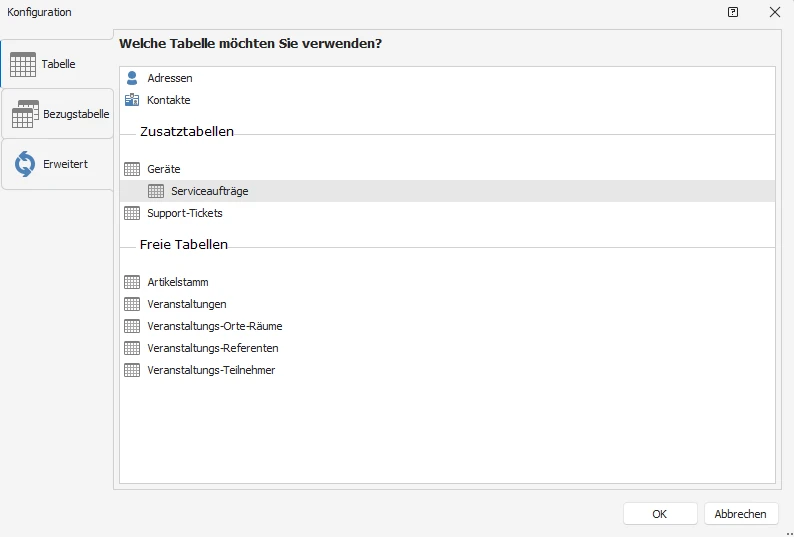Image resolution: width=794 pixels, height=537 pixels.
Task: Click the Adressen person icon
Action: click(132, 78)
